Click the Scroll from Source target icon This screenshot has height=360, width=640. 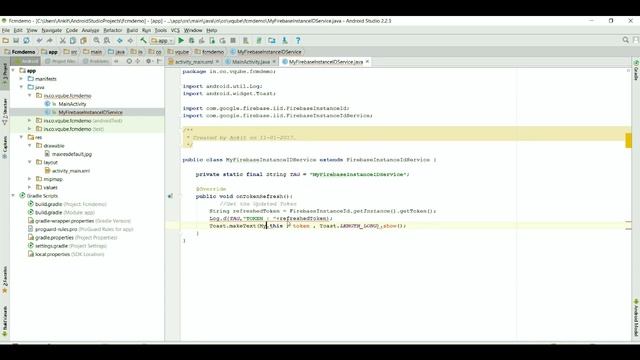click(x=129, y=61)
